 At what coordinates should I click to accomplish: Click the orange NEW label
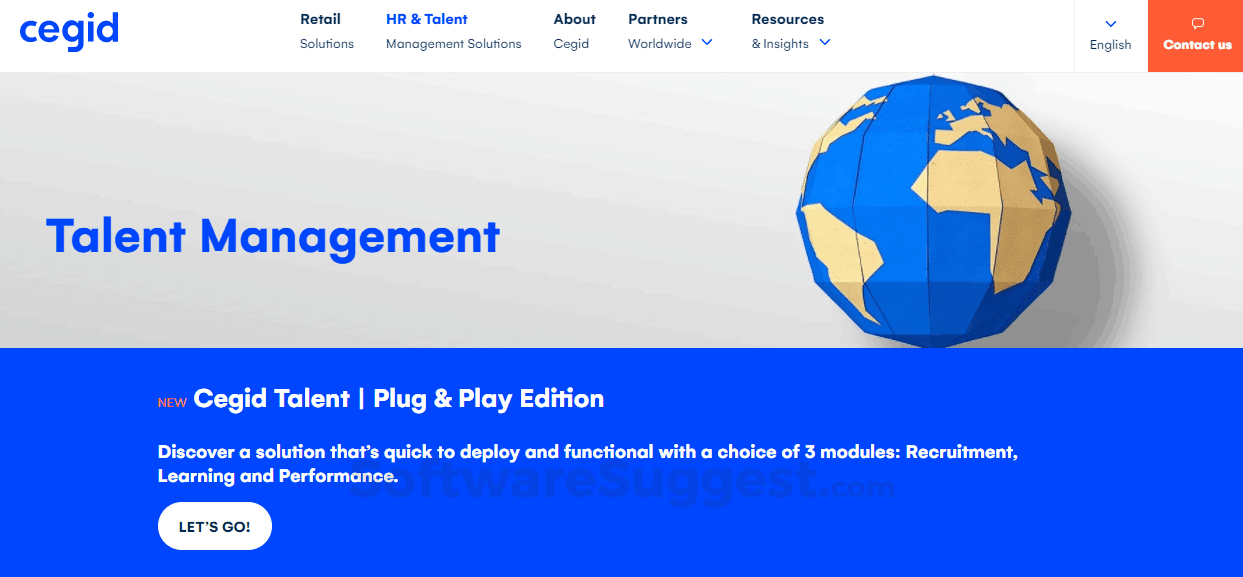point(172,403)
